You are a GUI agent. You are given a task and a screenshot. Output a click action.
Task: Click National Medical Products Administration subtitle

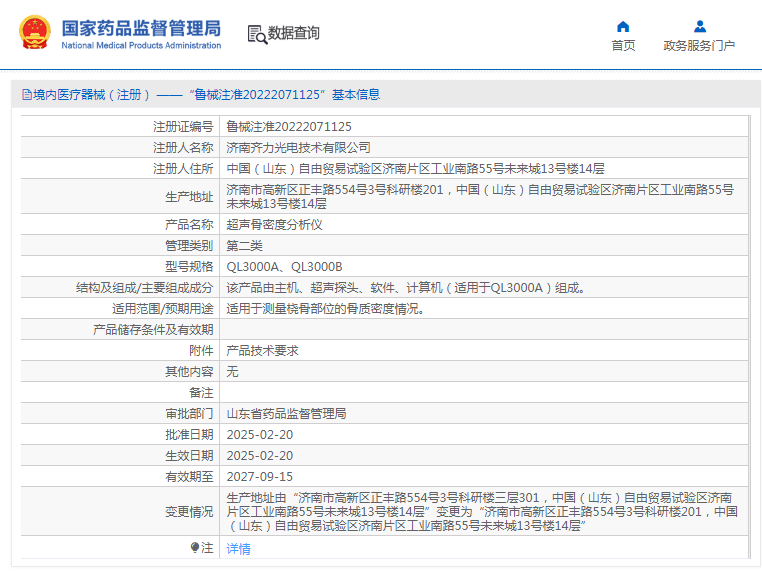pyautogui.click(x=141, y=45)
